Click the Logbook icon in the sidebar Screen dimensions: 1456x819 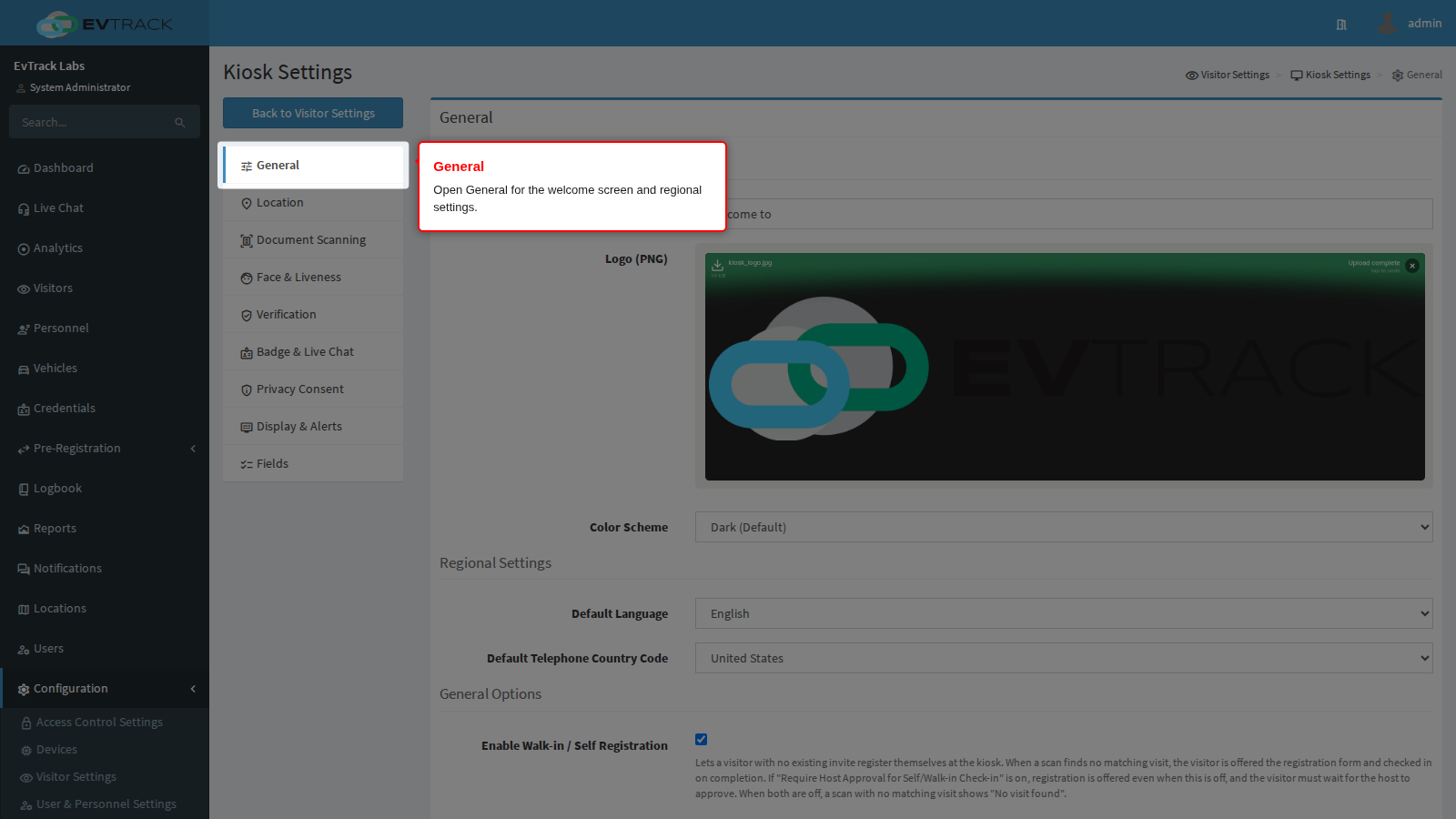pyautogui.click(x=24, y=490)
